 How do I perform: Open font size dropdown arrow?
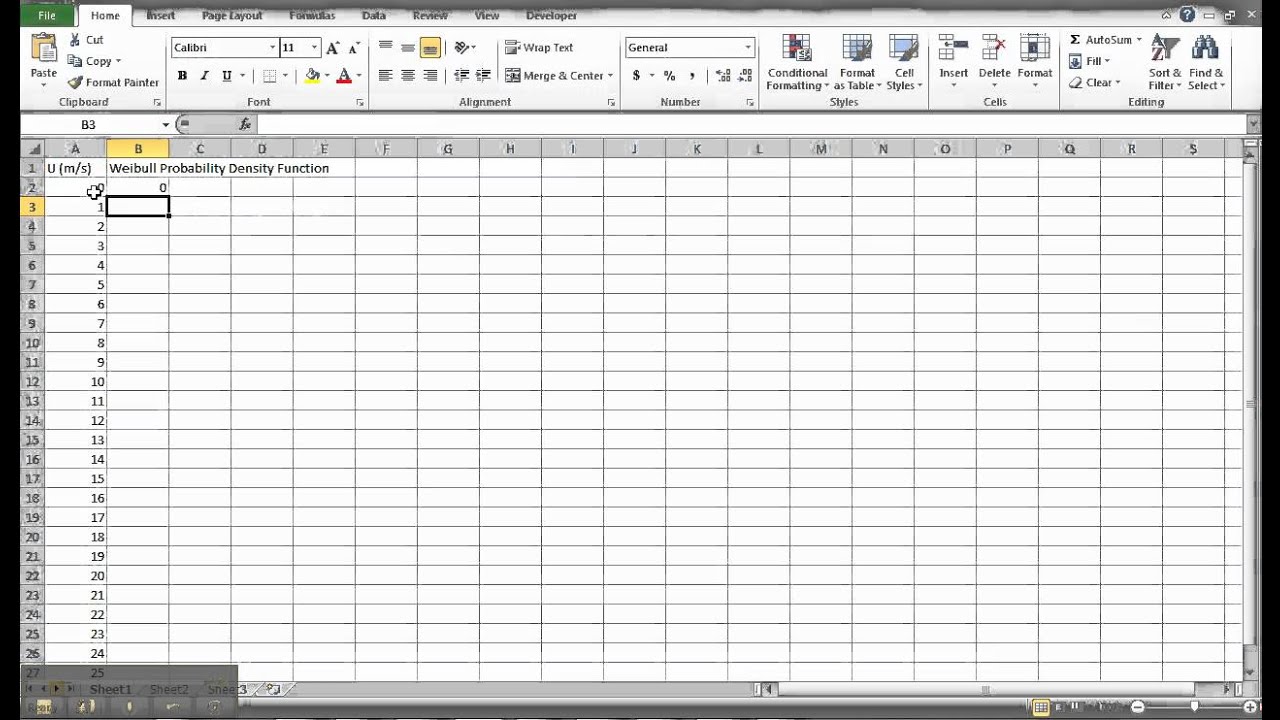pyautogui.click(x=314, y=48)
